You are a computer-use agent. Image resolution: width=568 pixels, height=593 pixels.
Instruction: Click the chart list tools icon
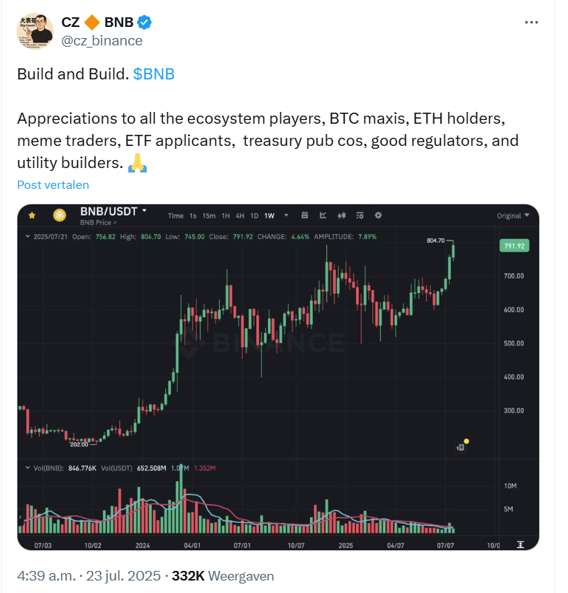pos(360,215)
